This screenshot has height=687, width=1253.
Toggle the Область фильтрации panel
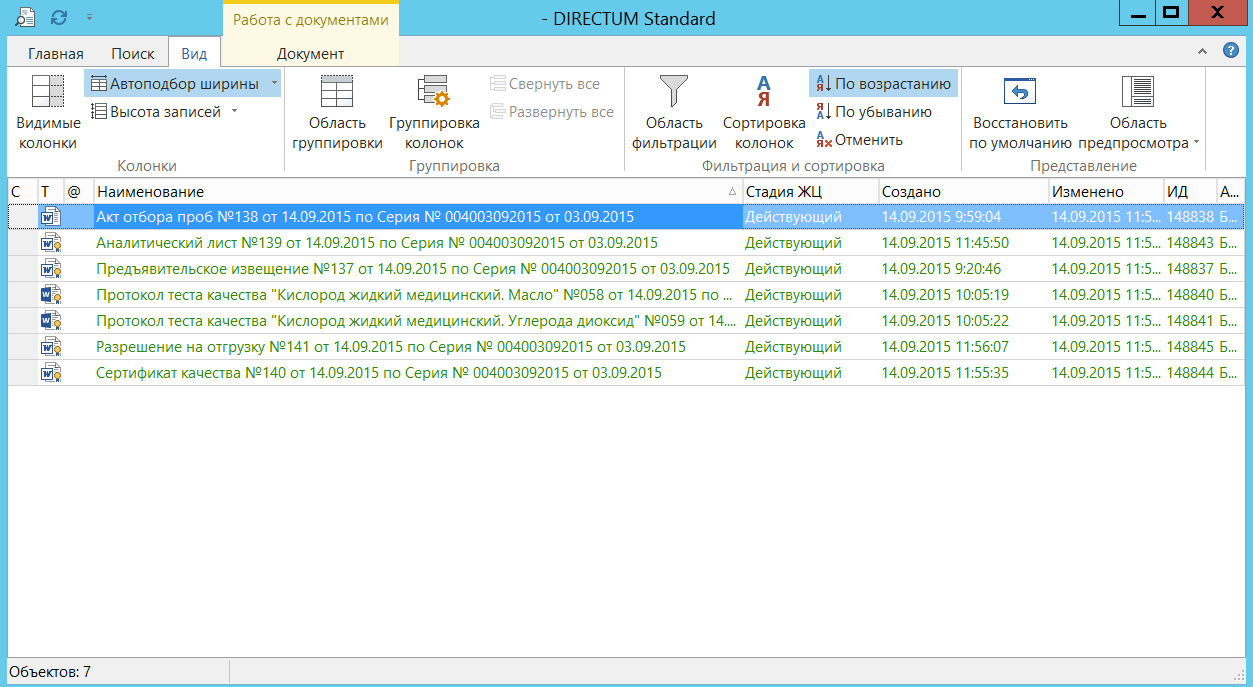[x=674, y=112]
